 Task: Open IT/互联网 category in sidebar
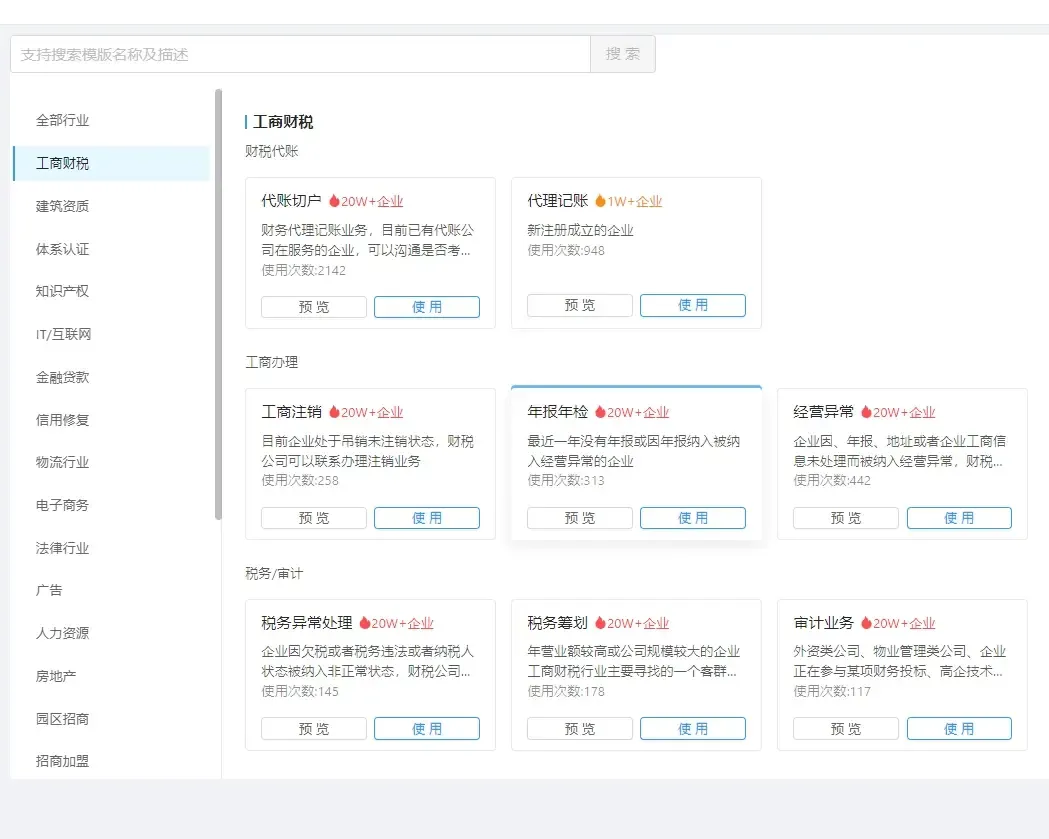coord(64,334)
